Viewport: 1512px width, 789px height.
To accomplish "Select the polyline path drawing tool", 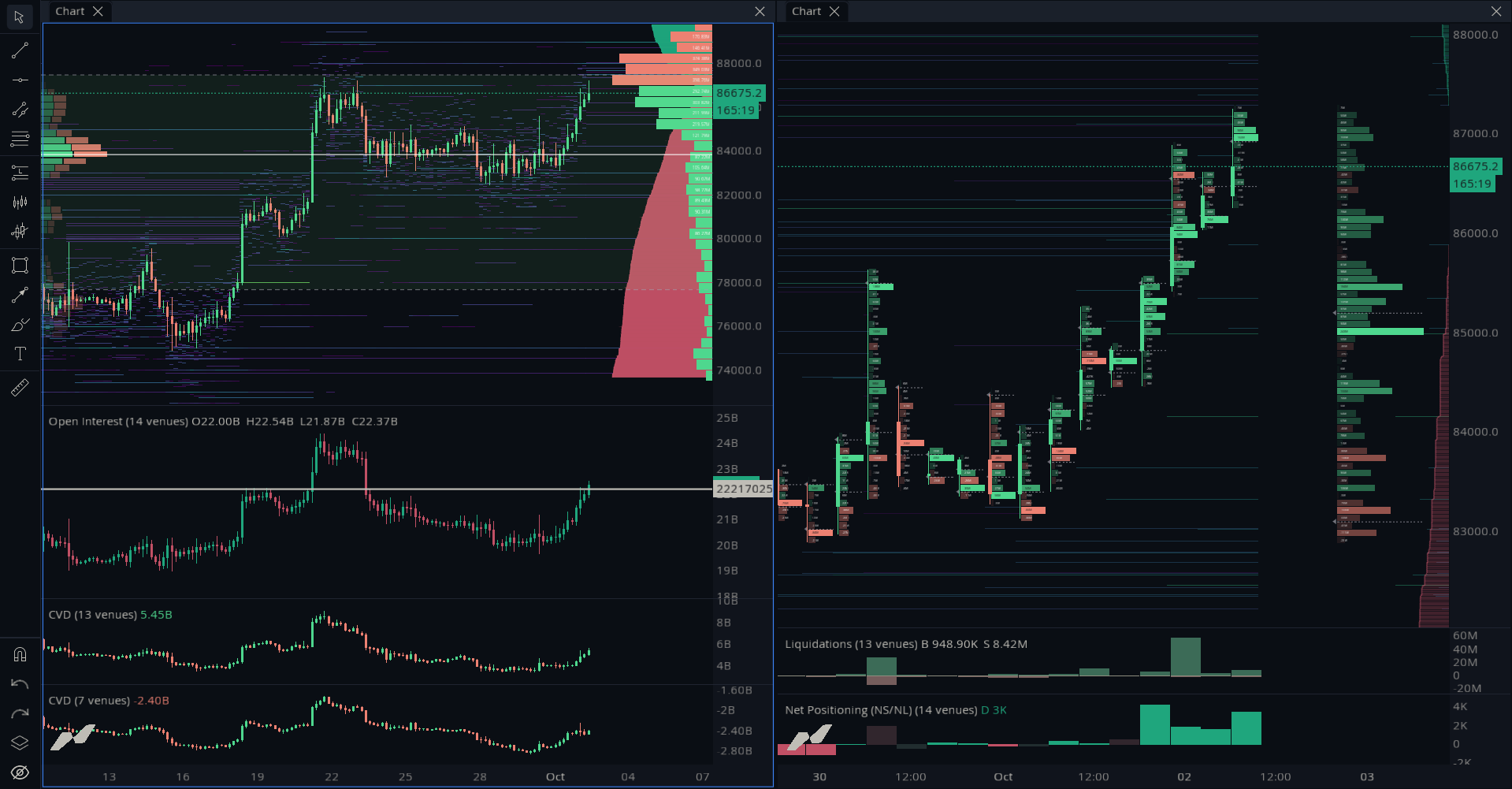I will point(20,110).
